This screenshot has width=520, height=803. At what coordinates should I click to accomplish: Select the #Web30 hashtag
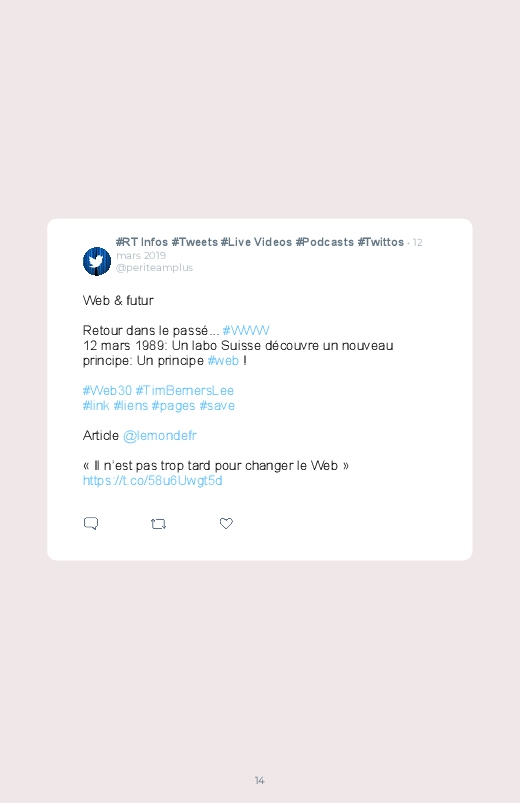107,391
